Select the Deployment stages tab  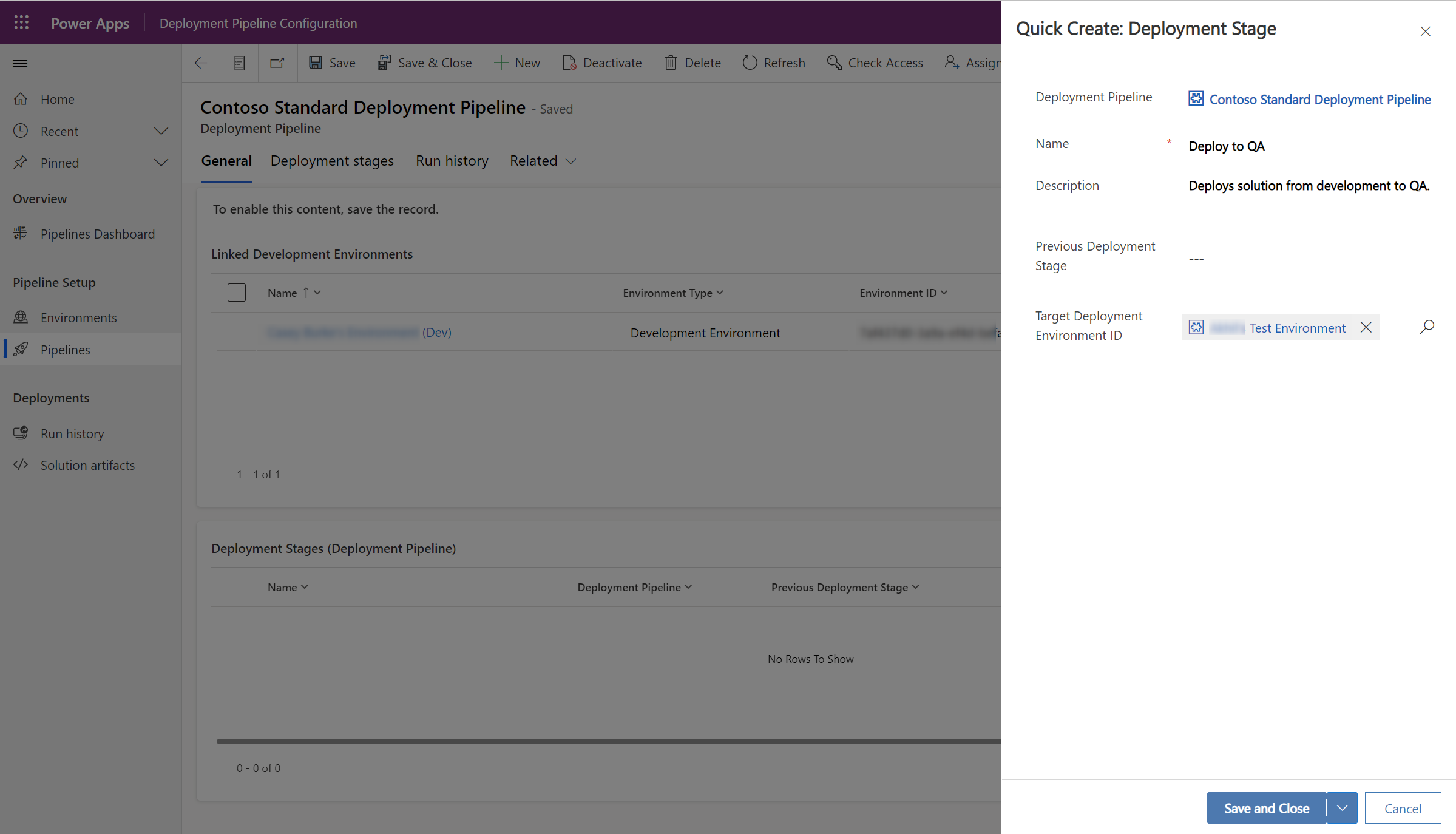pyautogui.click(x=332, y=160)
